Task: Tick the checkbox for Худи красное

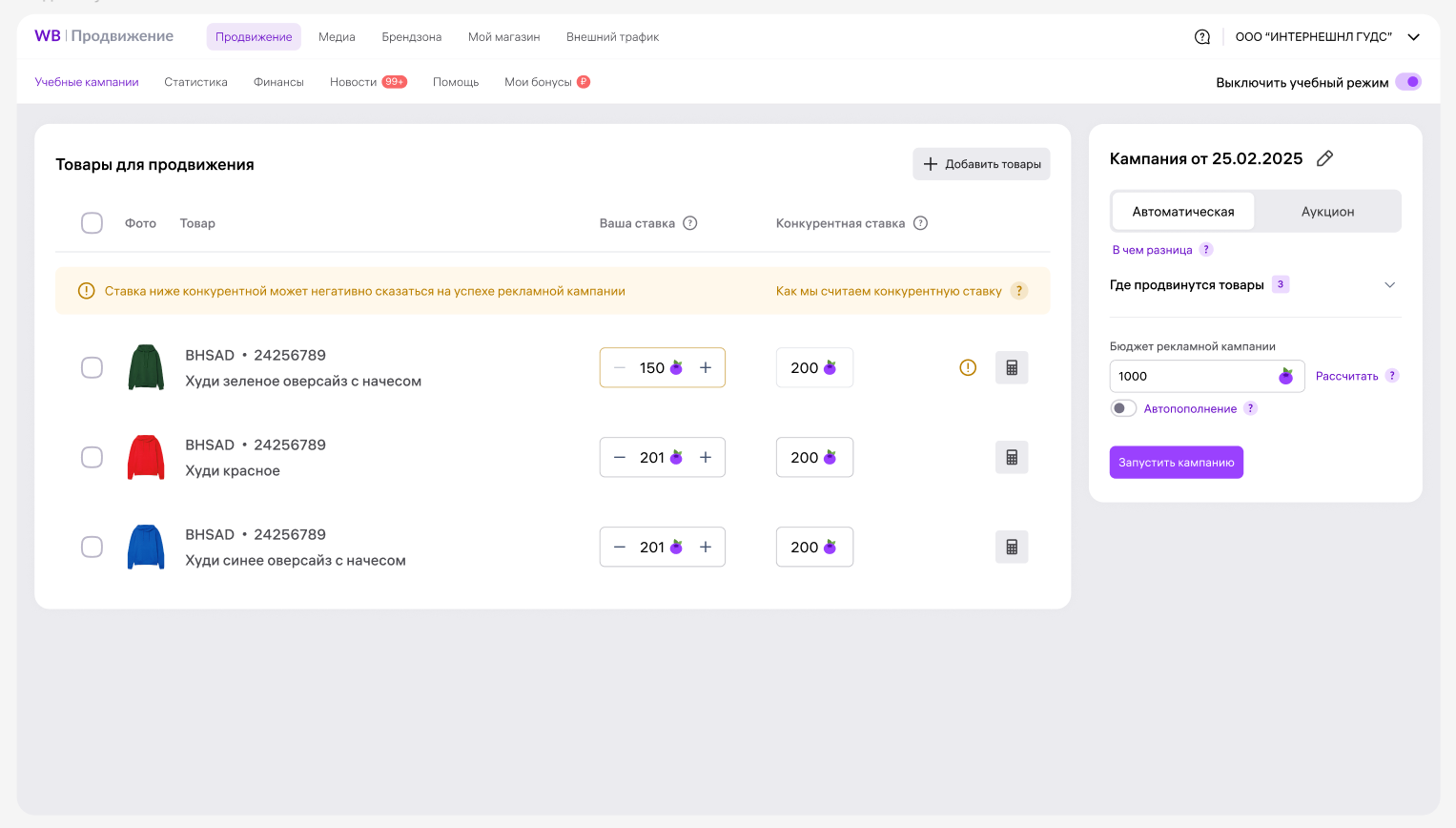Action: pyautogui.click(x=92, y=457)
